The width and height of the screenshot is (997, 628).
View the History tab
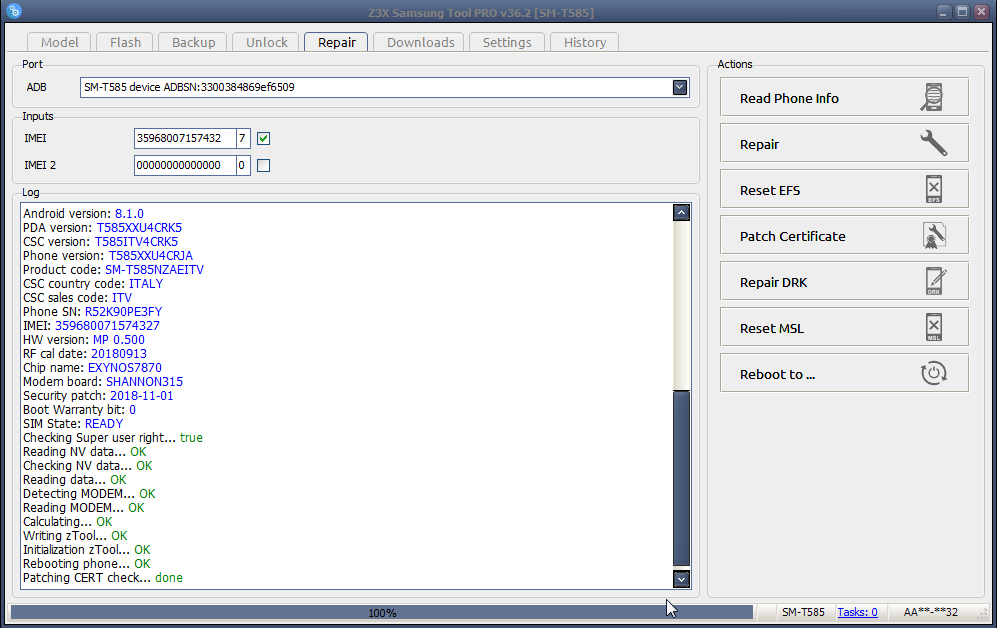pyautogui.click(x=584, y=42)
